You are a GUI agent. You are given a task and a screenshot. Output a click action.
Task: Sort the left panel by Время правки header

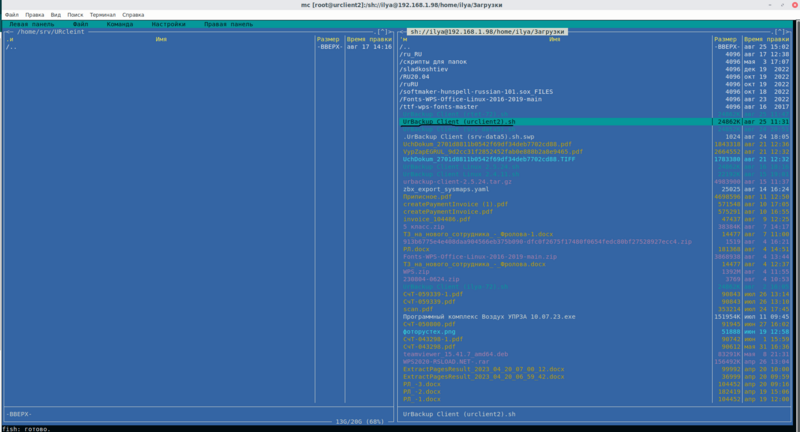[369, 39]
